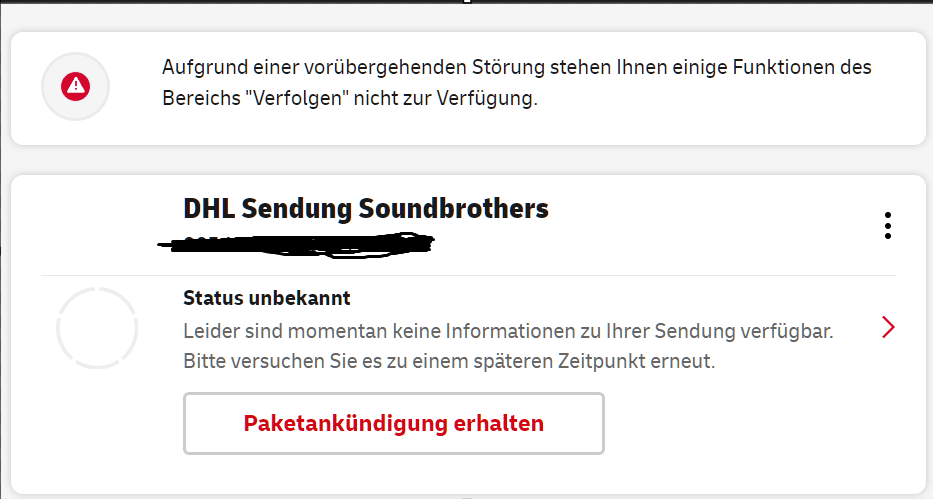
Task: Click the Paketankündigung erhalten button
Action: point(393,423)
